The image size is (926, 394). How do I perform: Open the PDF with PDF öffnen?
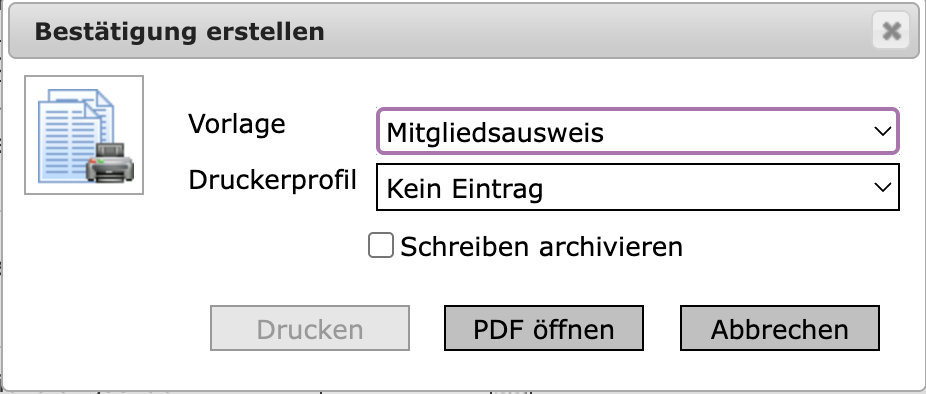[544, 328]
